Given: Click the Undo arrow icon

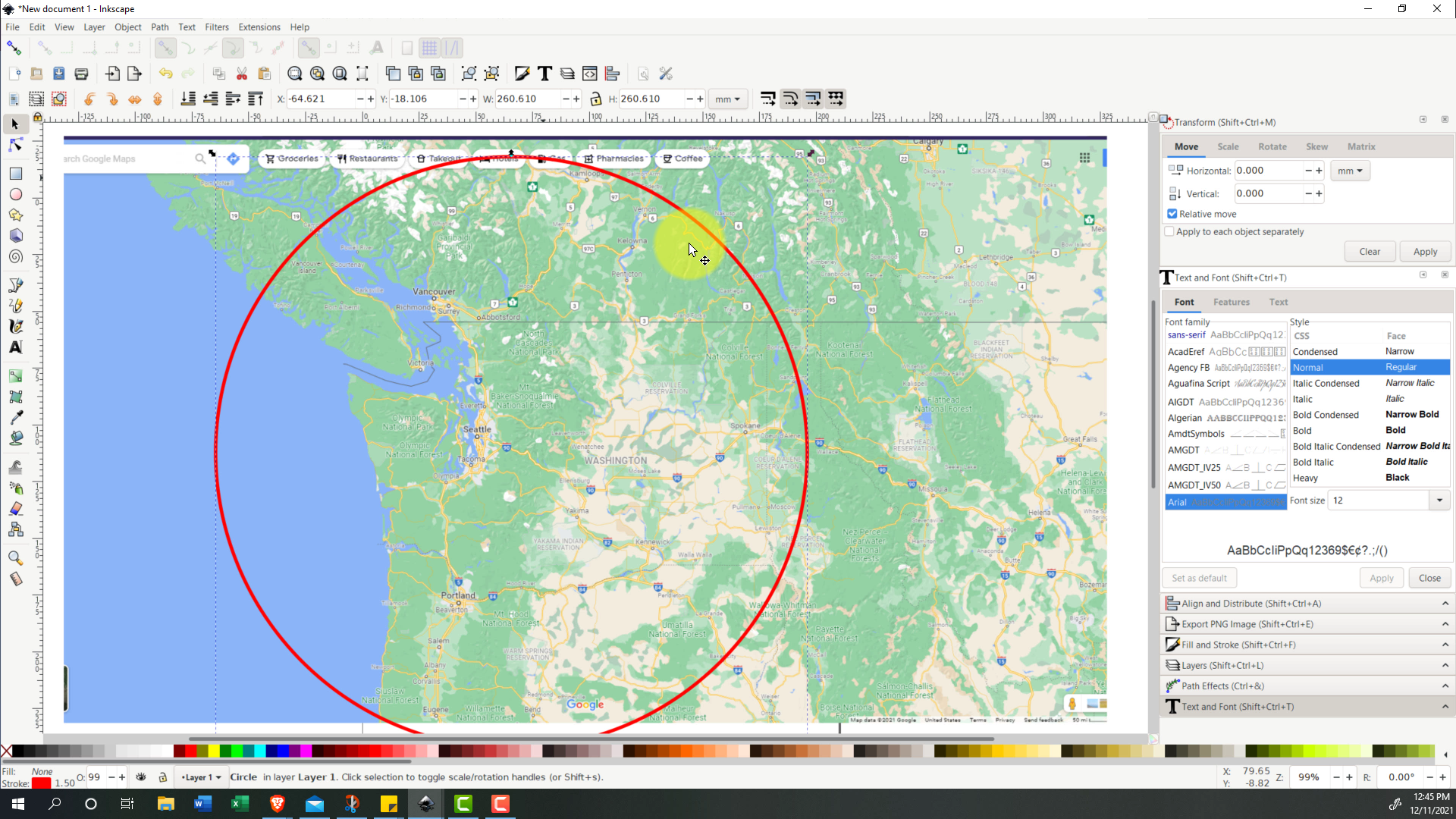Looking at the screenshot, I should coord(165,74).
